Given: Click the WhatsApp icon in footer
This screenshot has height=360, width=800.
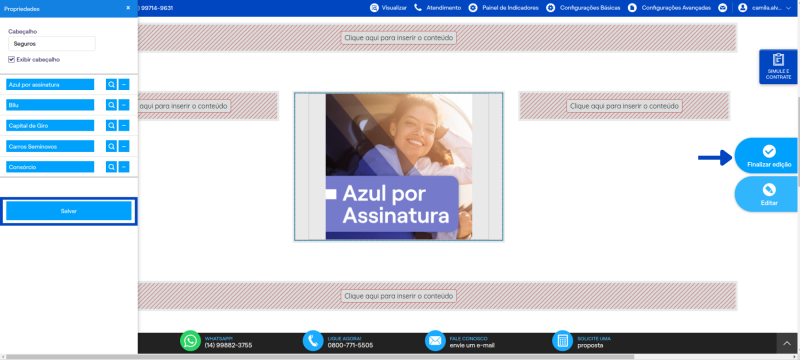Looking at the screenshot, I should click(190, 341).
